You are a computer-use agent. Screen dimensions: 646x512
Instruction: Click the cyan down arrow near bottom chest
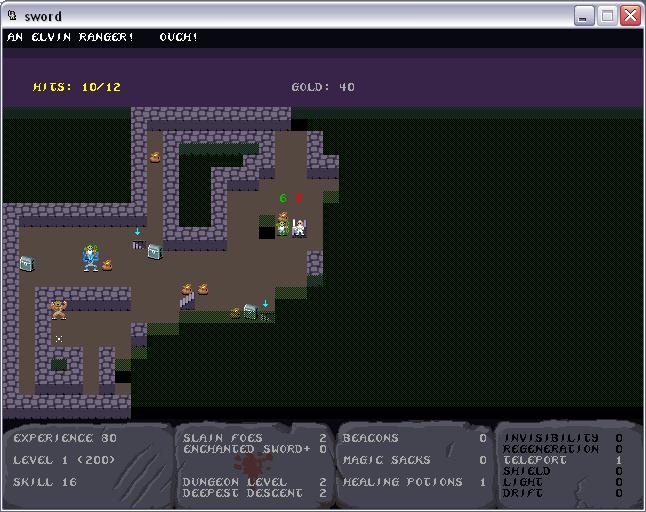point(266,304)
